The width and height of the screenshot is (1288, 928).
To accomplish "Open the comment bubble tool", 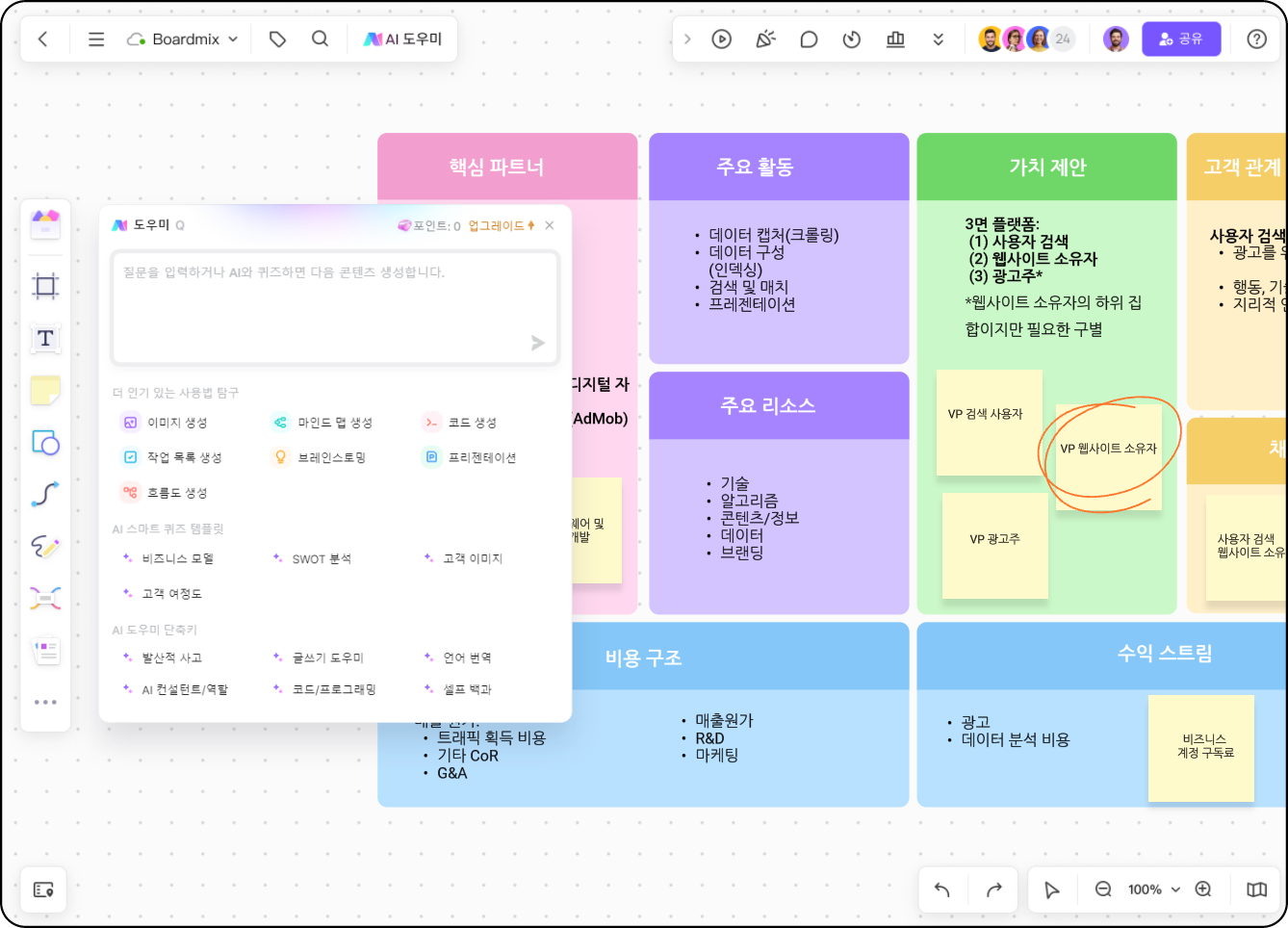I will click(809, 39).
